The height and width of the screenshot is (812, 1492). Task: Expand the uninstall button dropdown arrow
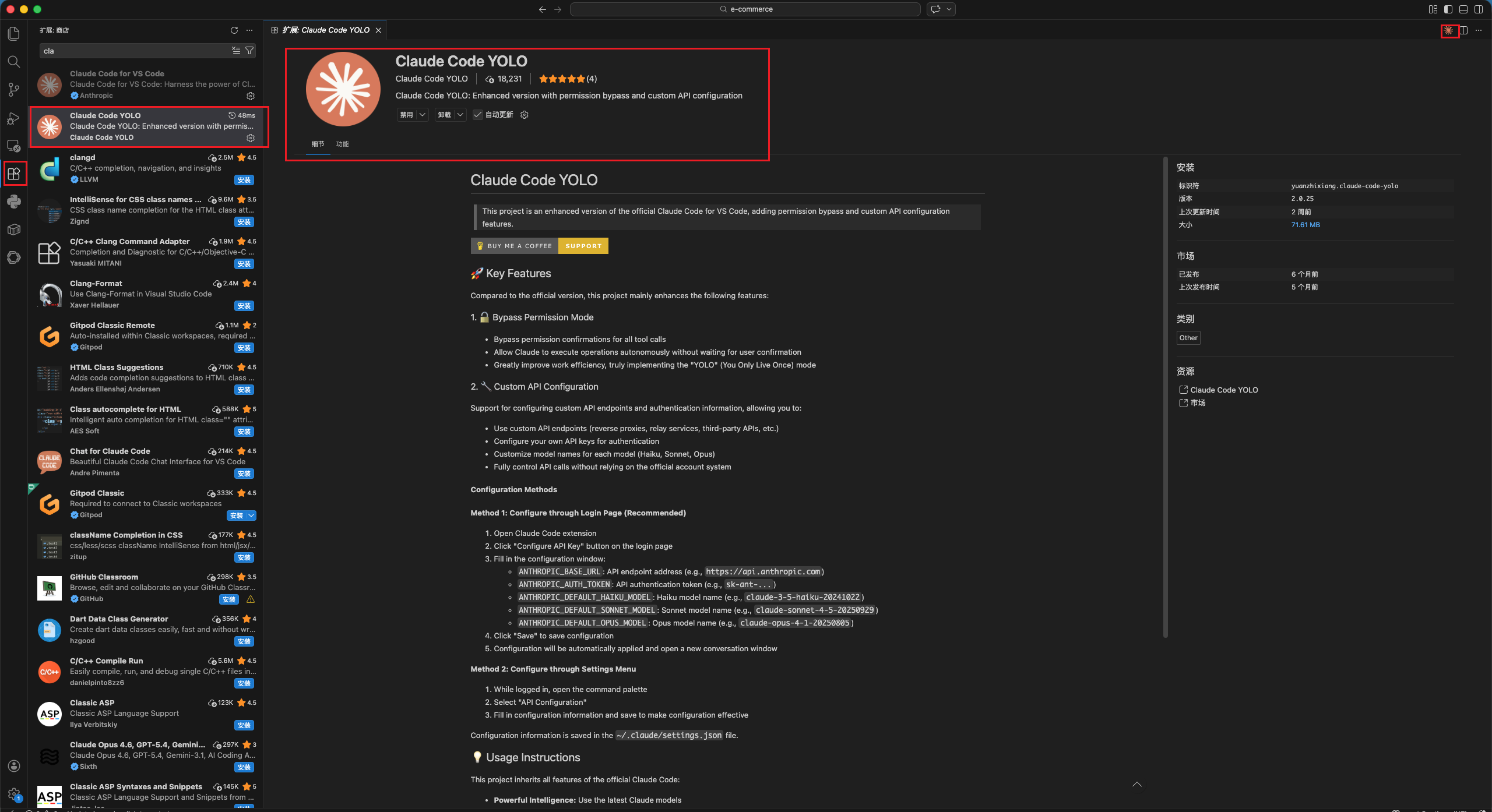pyautogui.click(x=460, y=115)
